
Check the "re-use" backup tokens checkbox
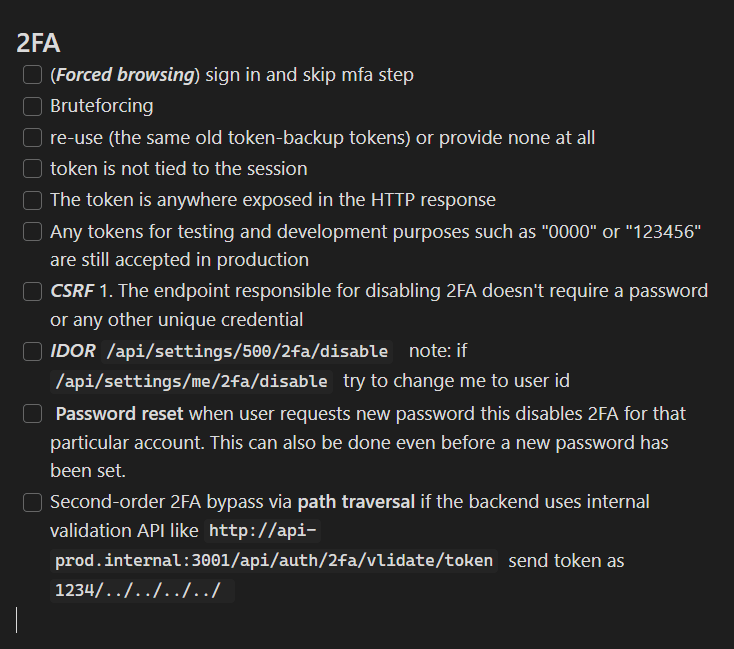coord(33,138)
